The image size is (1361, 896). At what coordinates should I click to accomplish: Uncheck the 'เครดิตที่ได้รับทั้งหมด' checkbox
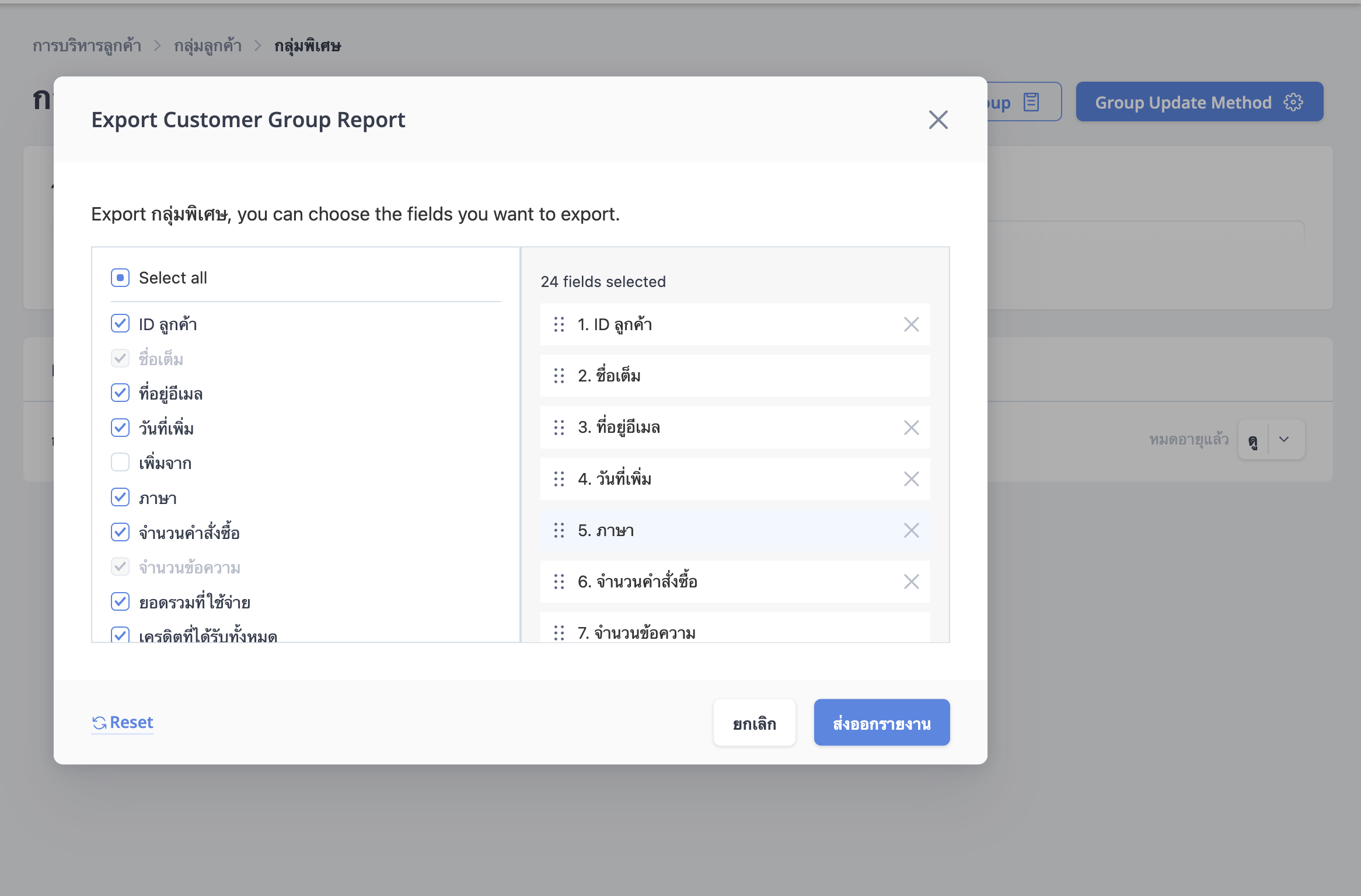tap(120, 634)
